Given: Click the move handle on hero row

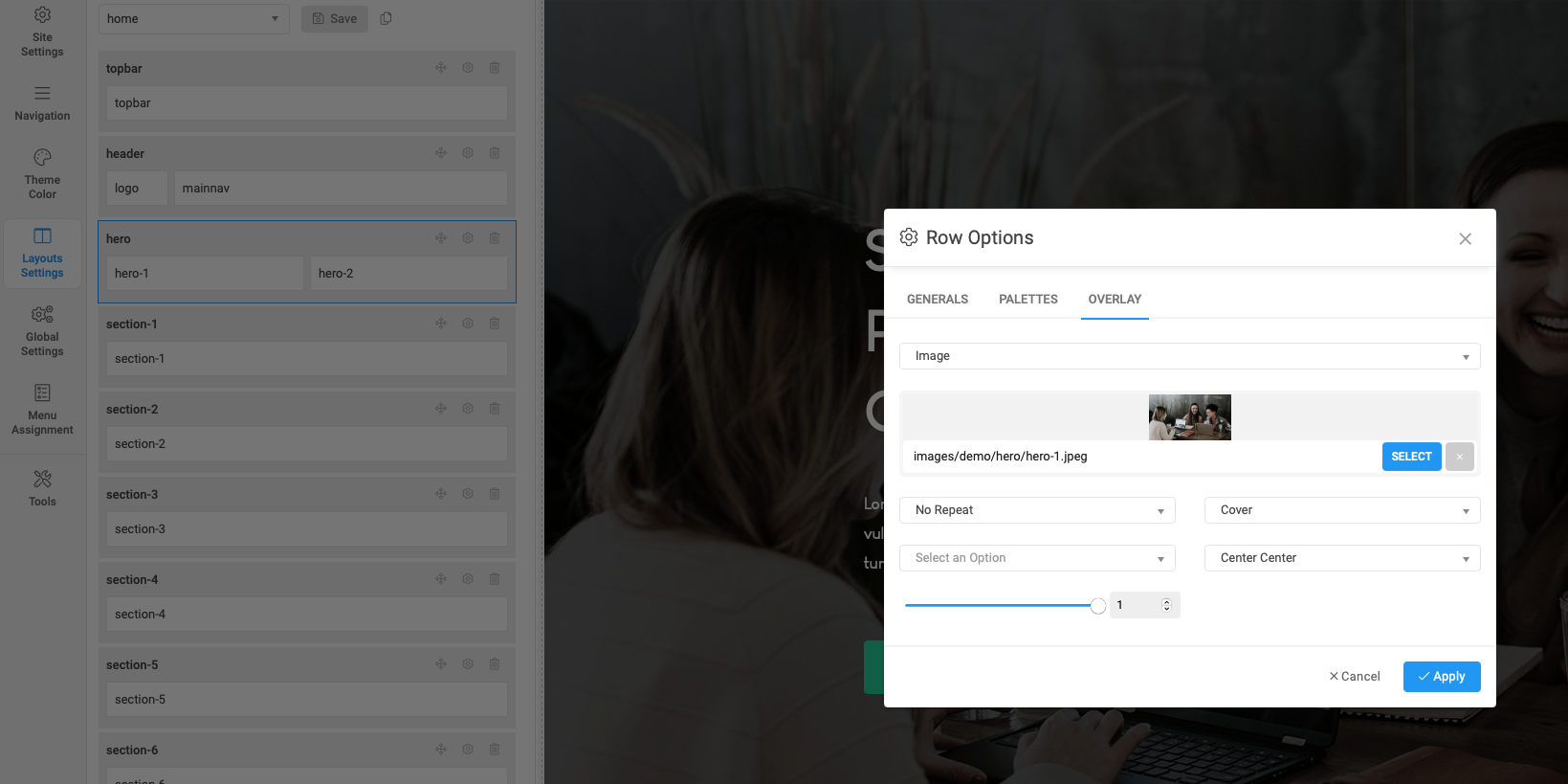Looking at the screenshot, I should click(441, 238).
